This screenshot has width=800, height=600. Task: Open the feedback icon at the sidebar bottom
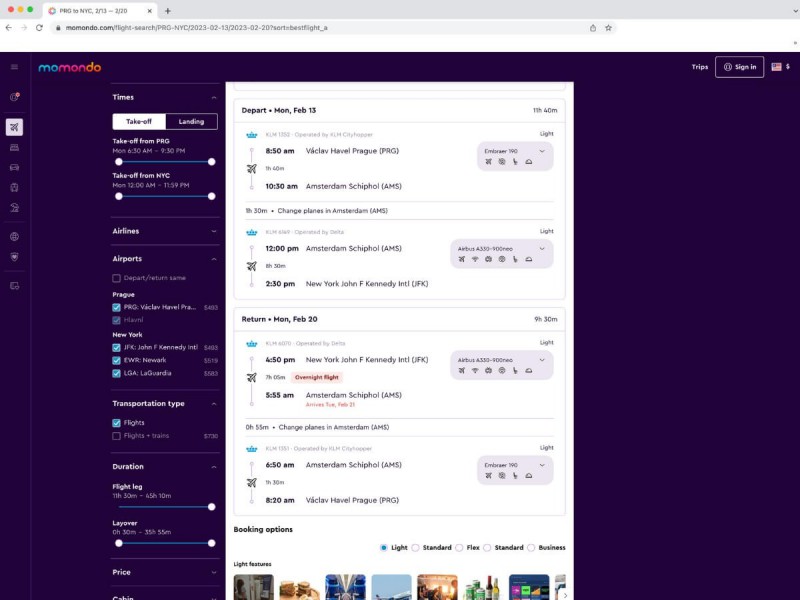click(x=14, y=286)
